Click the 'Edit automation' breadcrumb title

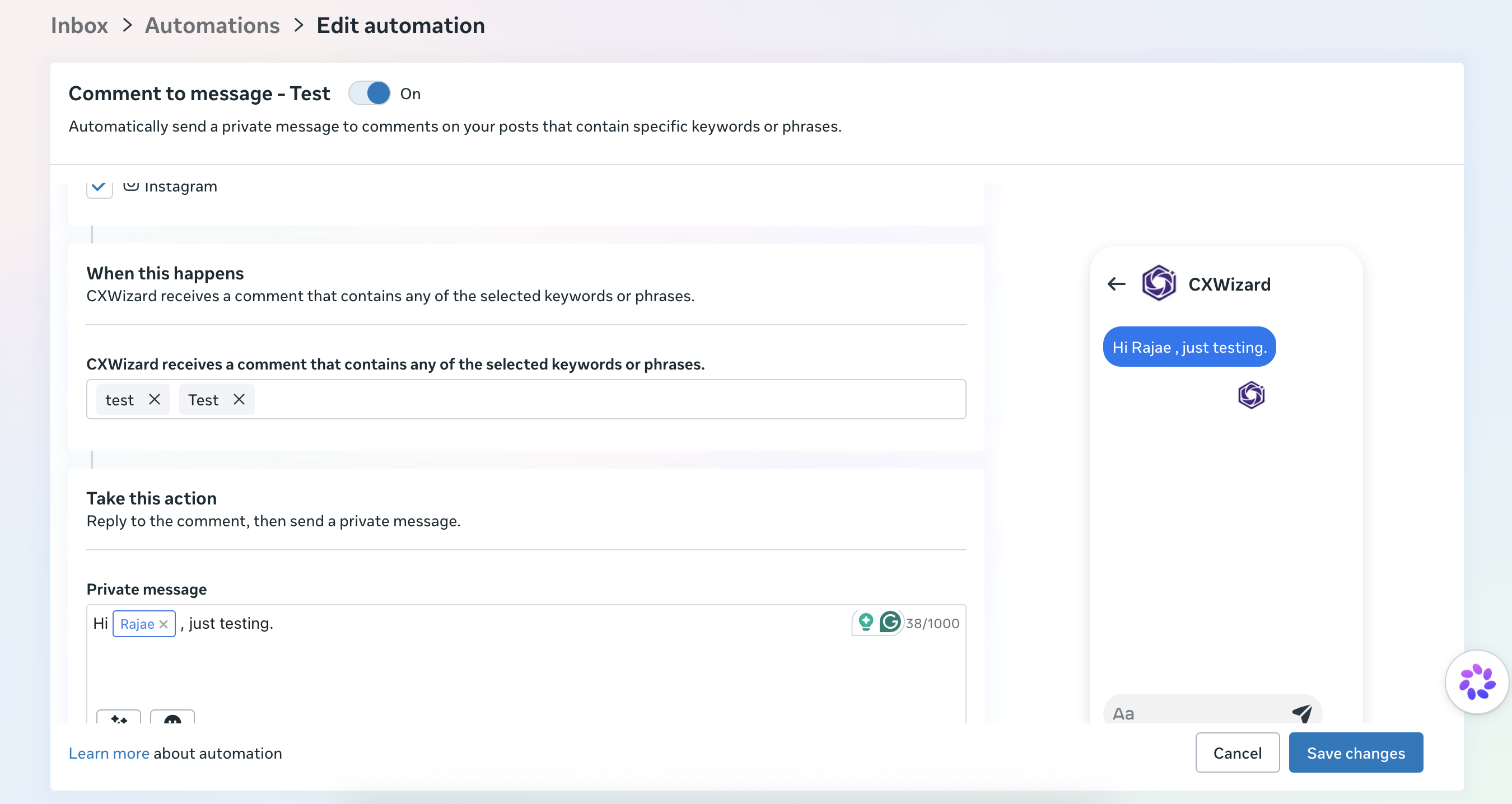tap(400, 25)
